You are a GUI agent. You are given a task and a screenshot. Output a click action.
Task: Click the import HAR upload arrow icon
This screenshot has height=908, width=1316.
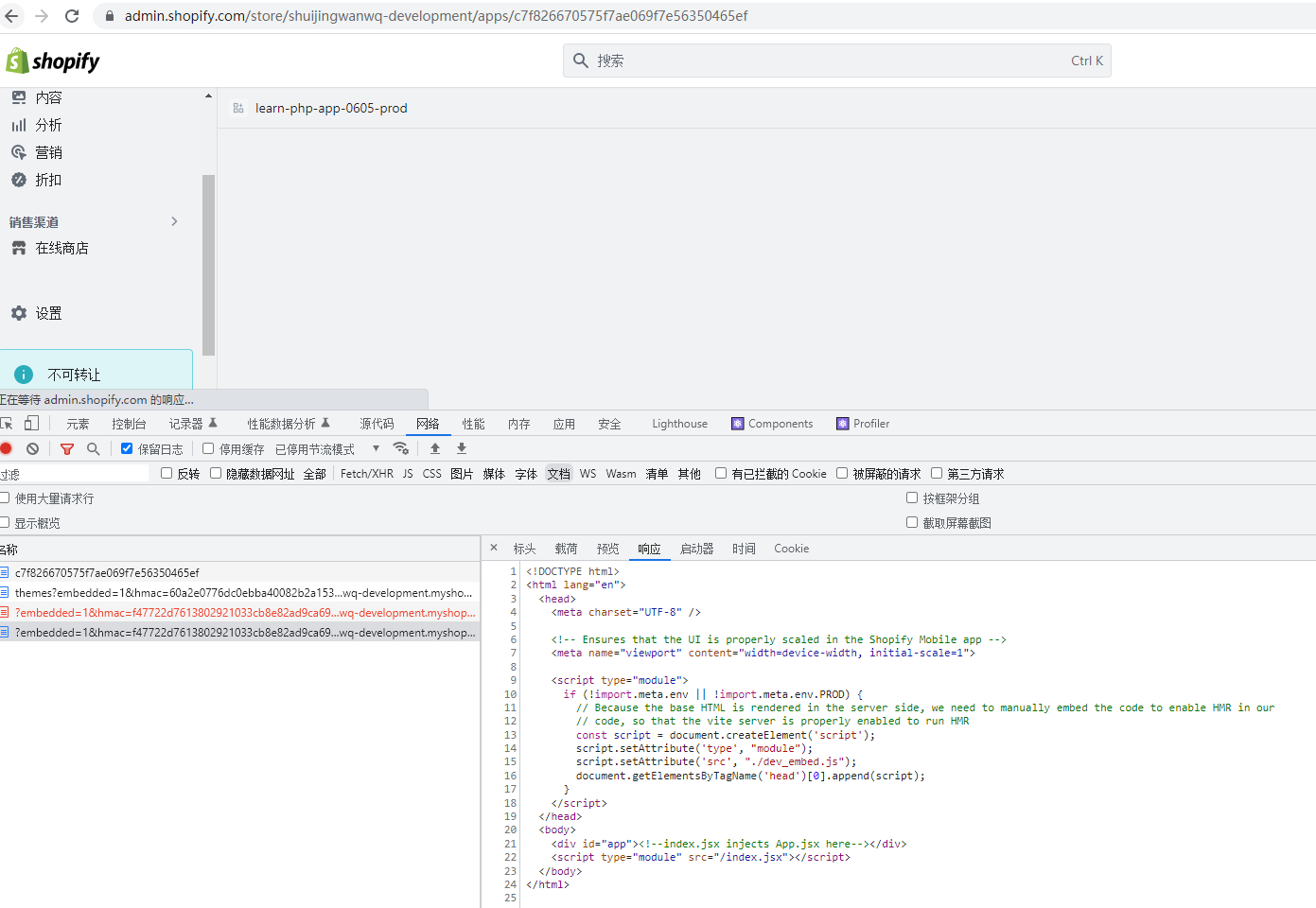(435, 448)
